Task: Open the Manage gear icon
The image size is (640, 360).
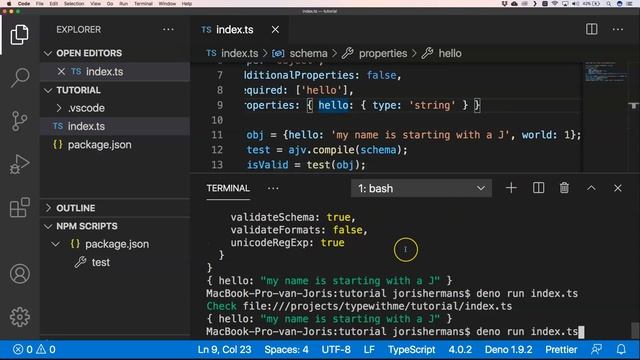Action: coord(19,317)
